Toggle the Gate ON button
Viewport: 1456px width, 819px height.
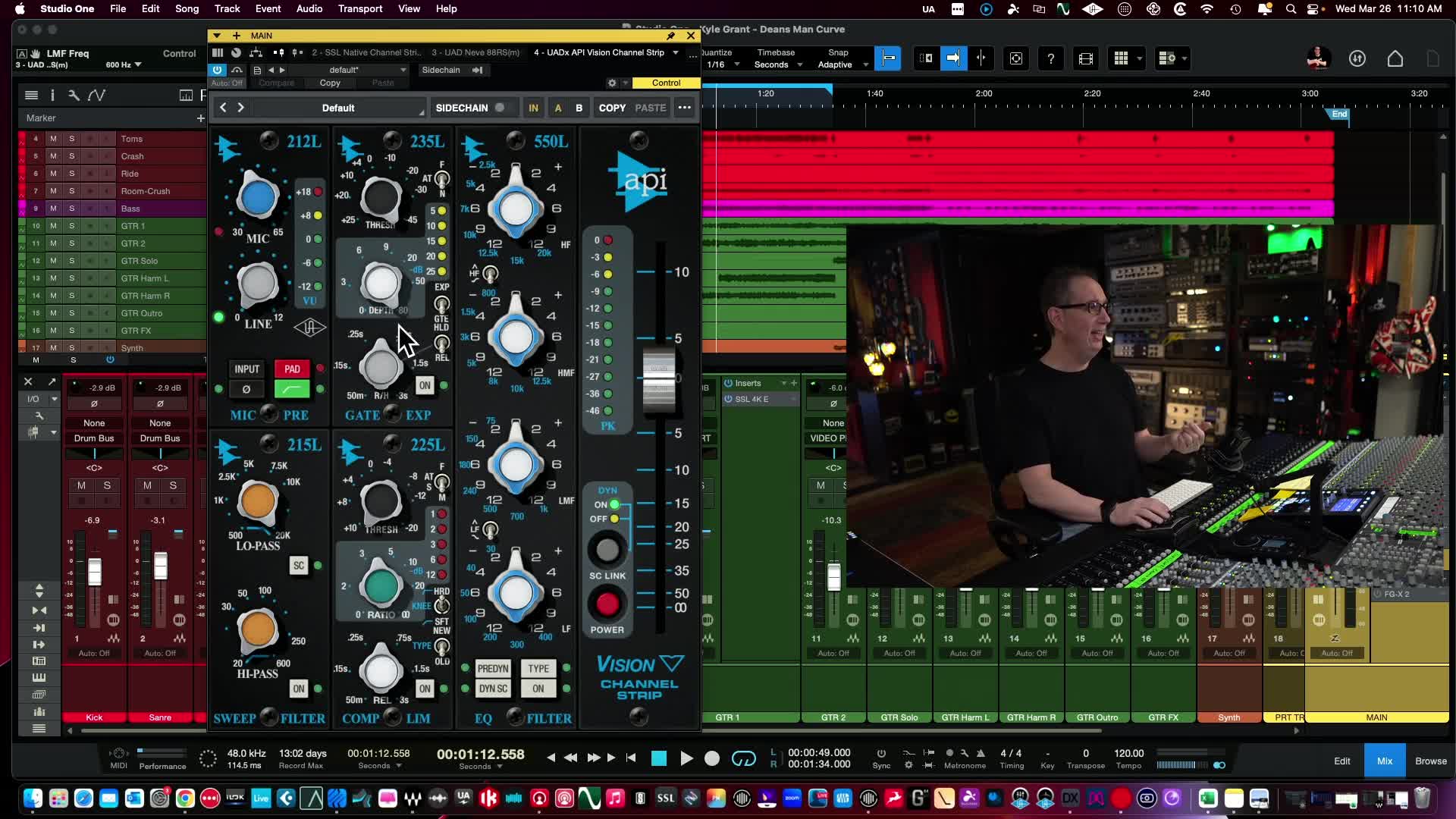pos(425,385)
